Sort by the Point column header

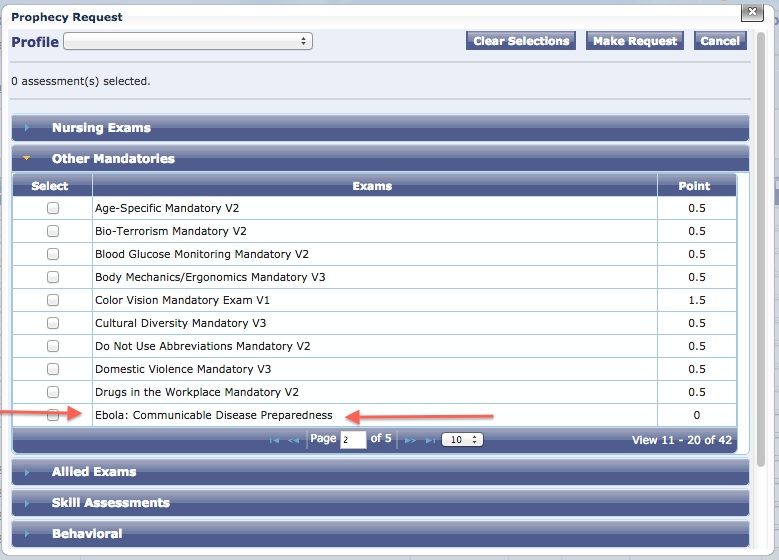[x=697, y=186]
